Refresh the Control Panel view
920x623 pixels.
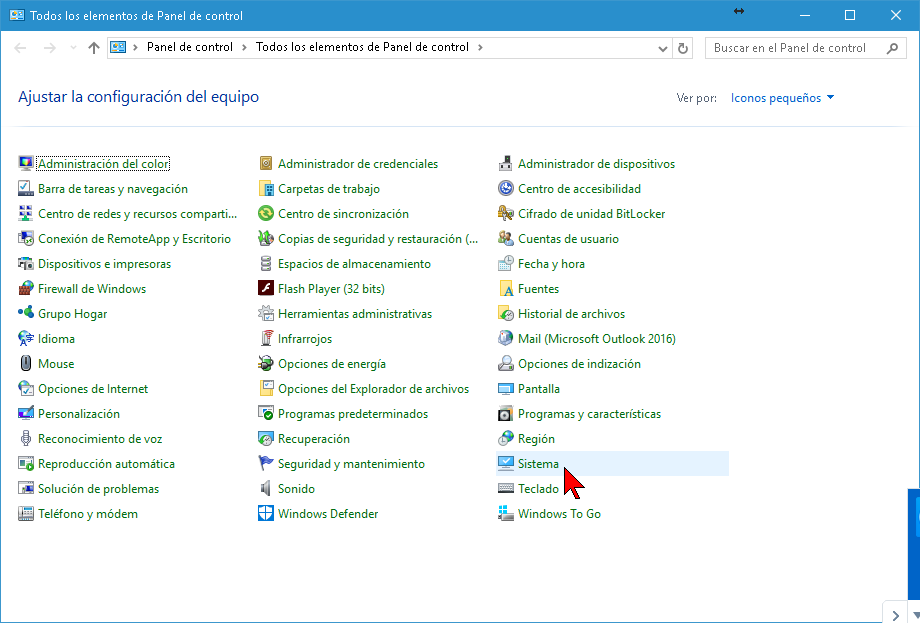point(683,48)
